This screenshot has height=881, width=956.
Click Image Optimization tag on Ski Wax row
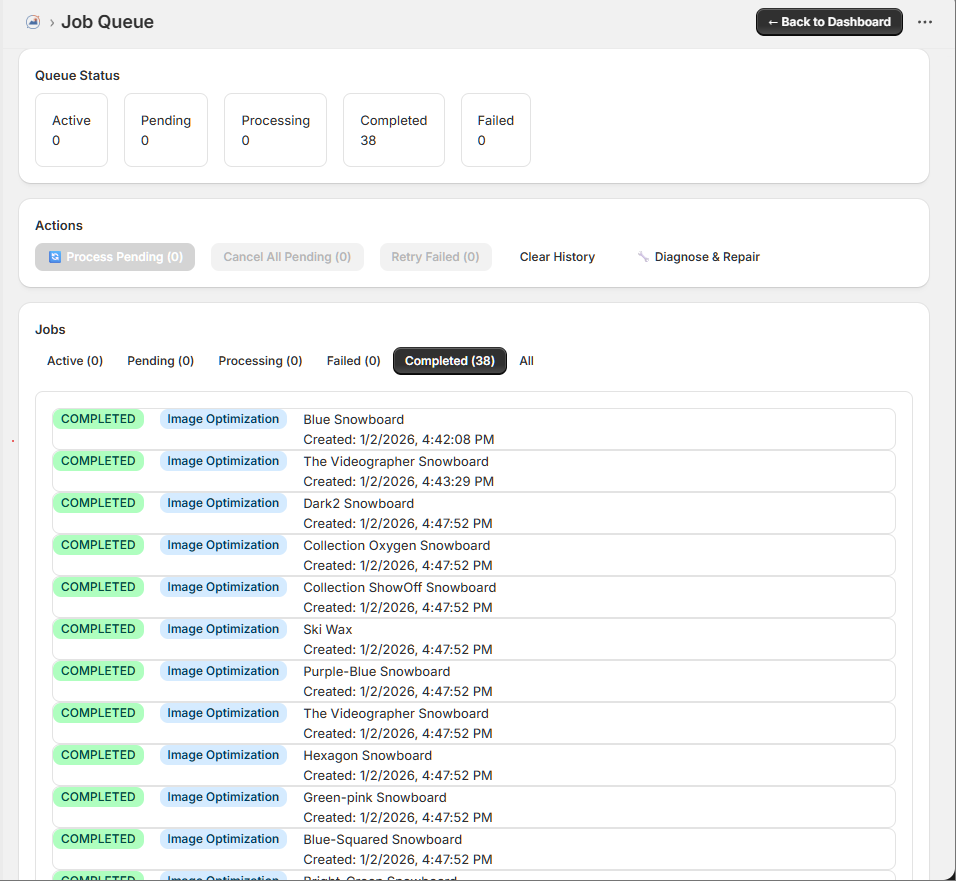point(223,629)
